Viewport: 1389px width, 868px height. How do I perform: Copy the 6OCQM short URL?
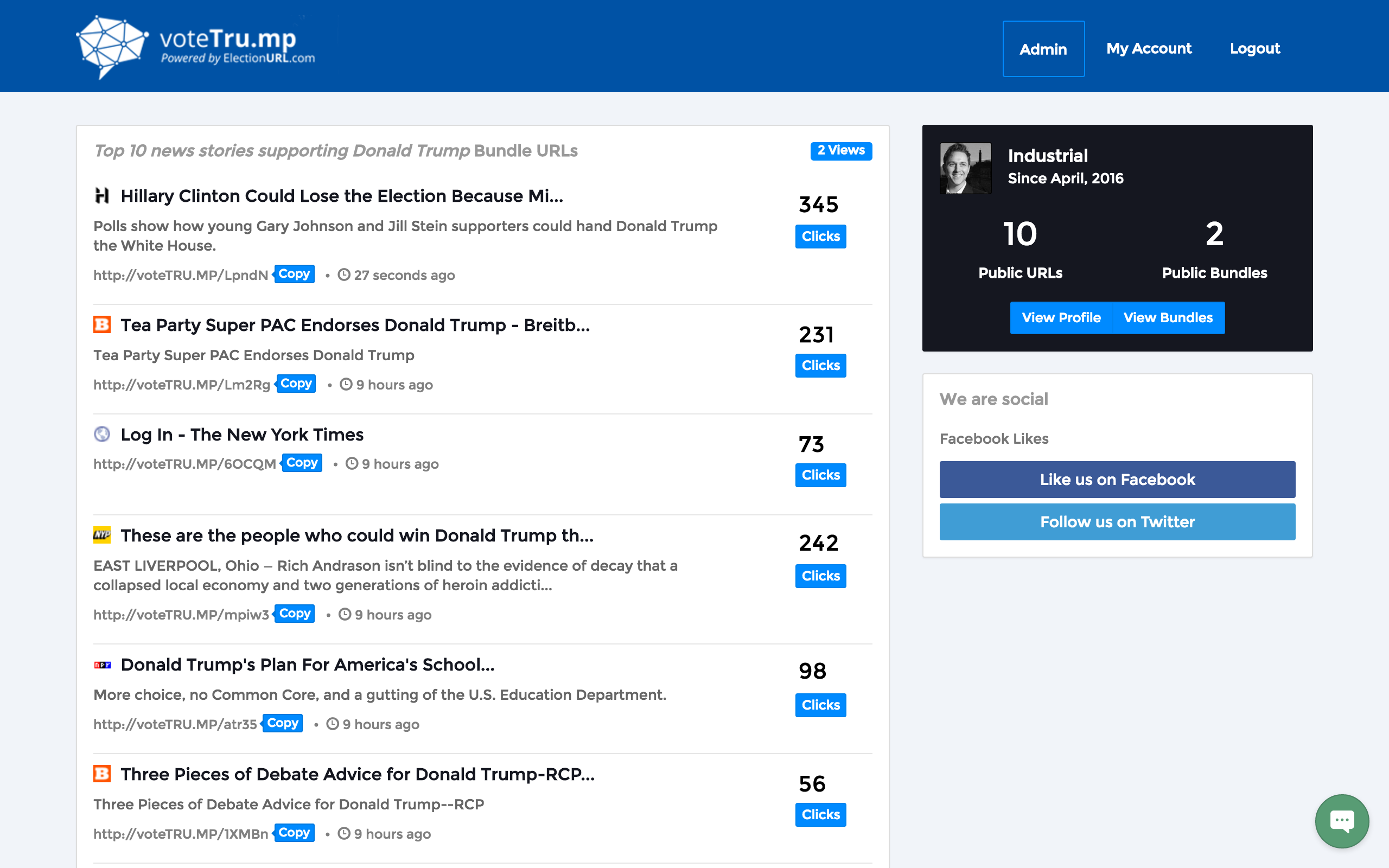tap(301, 463)
